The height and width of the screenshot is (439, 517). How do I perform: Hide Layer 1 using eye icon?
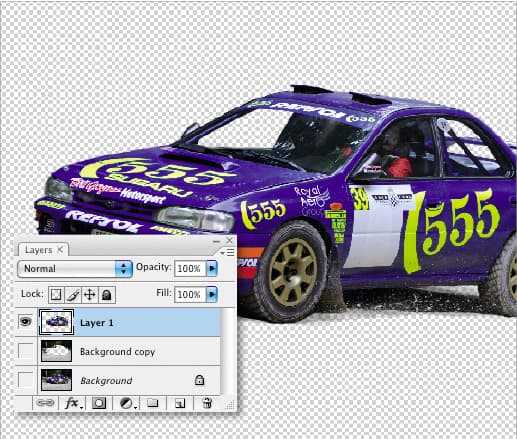[26, 322]
